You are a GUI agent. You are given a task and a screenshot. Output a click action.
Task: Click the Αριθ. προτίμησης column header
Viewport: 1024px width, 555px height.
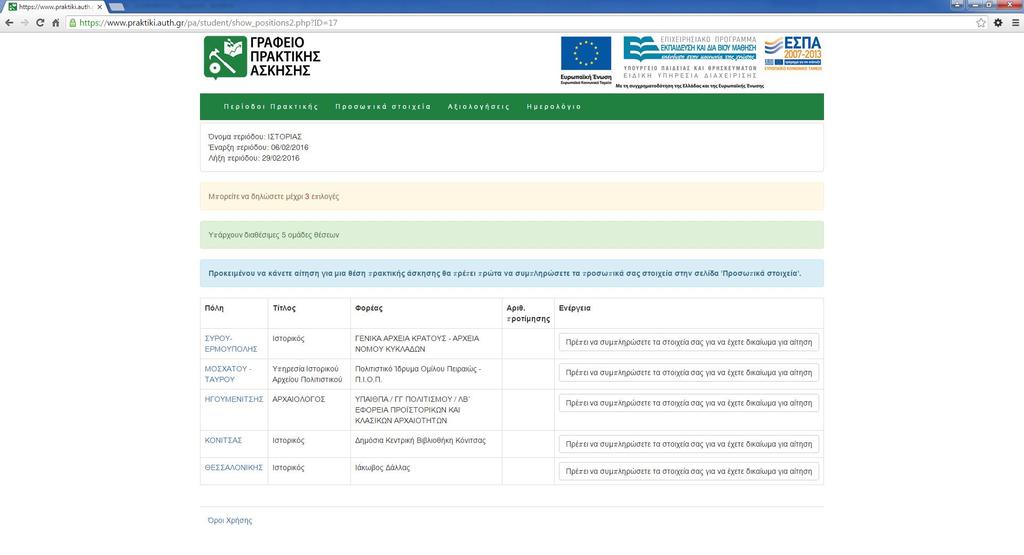click(528, 313)
